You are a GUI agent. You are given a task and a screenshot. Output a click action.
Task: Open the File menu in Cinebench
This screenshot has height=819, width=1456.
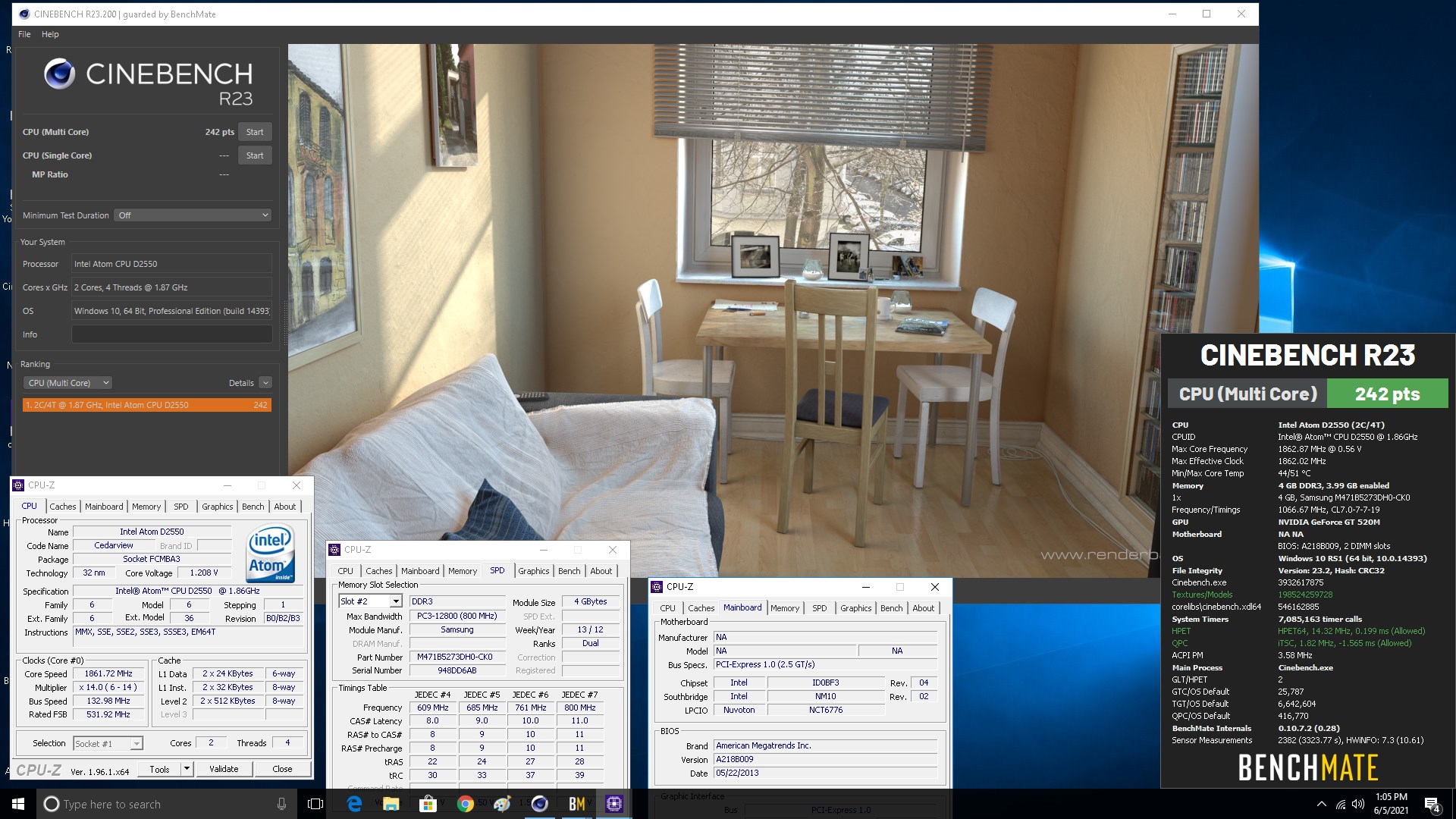(x=24, y=34)
